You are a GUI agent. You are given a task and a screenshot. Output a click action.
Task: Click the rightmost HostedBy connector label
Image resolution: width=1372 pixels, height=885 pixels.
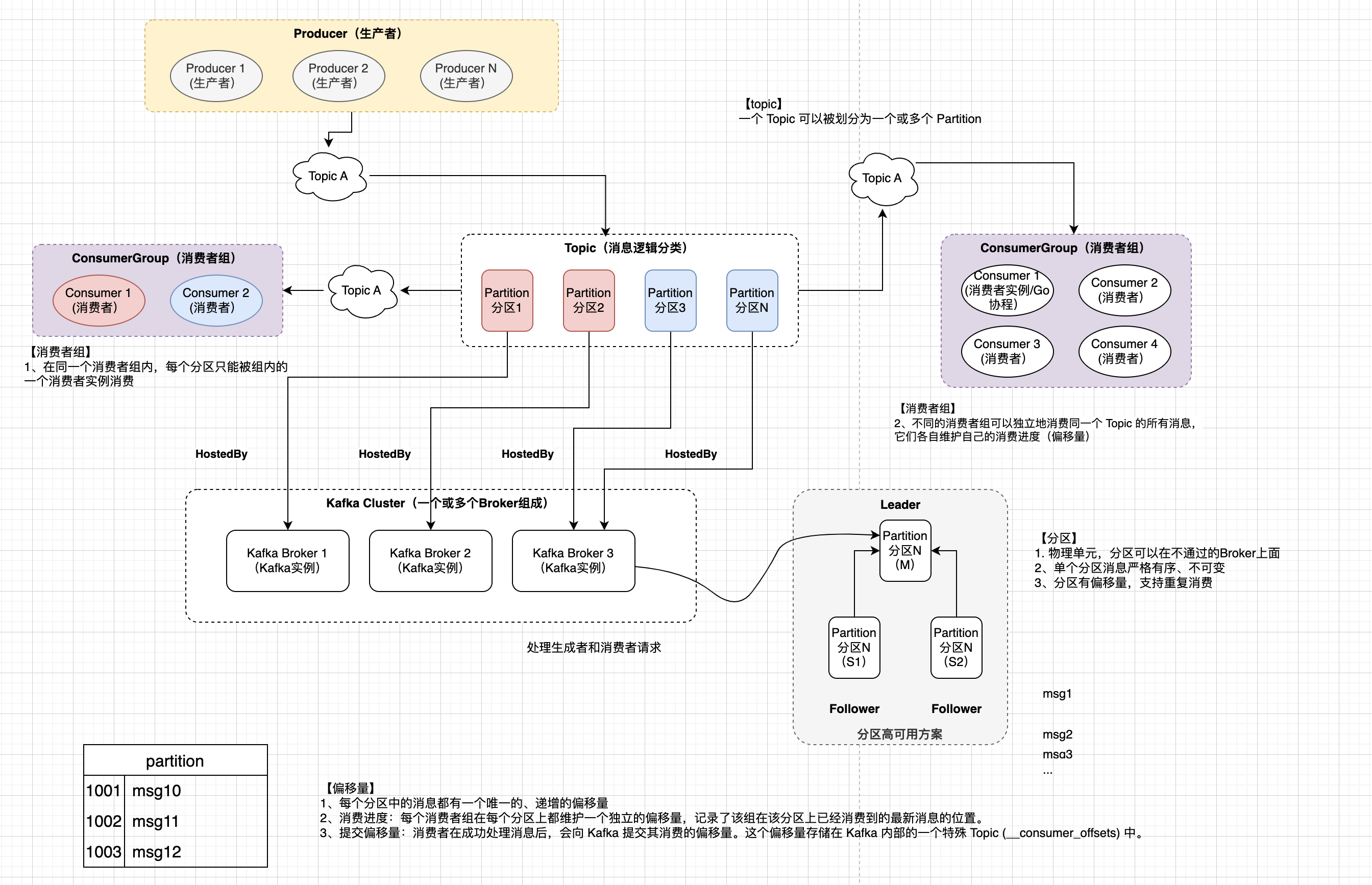691,454
